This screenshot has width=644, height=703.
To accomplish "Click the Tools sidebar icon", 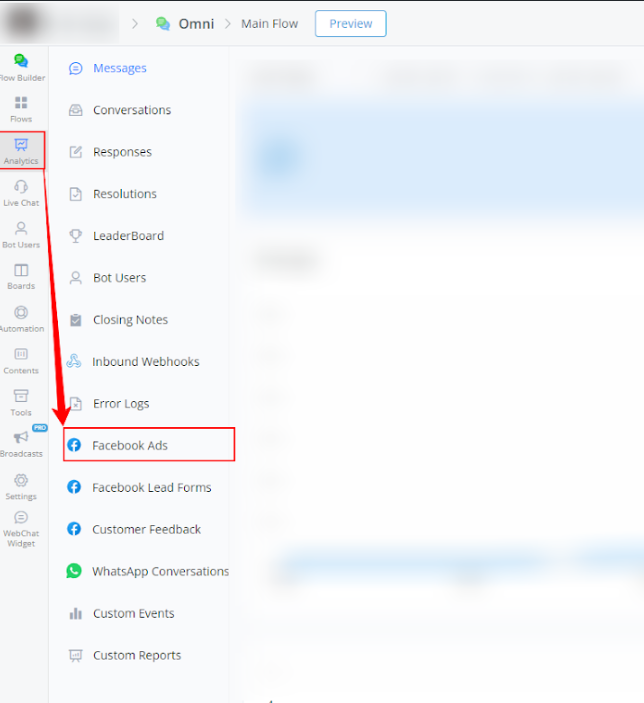I will pyautogui.click(x=21, y=401).
